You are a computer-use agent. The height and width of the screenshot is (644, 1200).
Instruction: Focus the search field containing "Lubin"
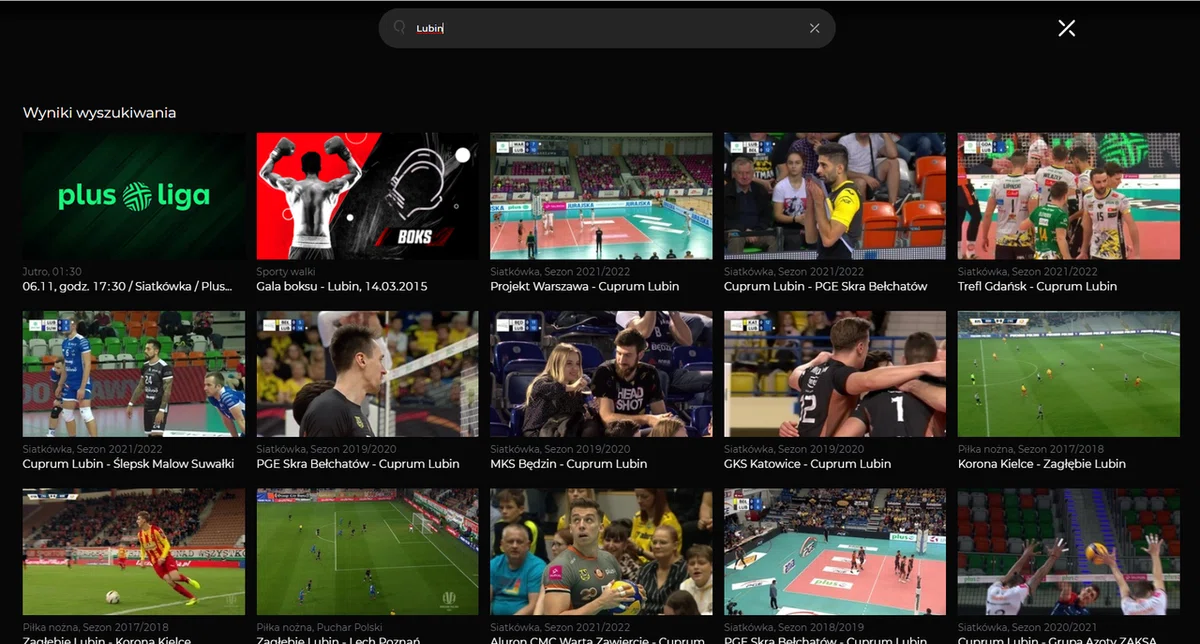tap(606, 28)
